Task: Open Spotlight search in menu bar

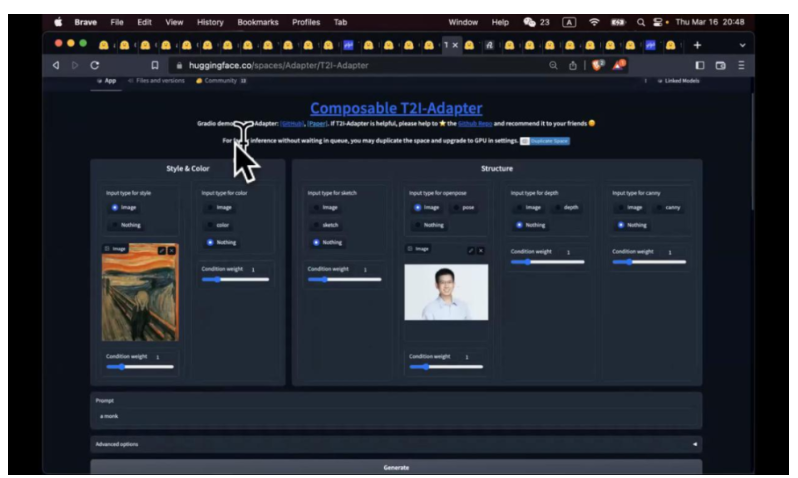Action: 641,22
